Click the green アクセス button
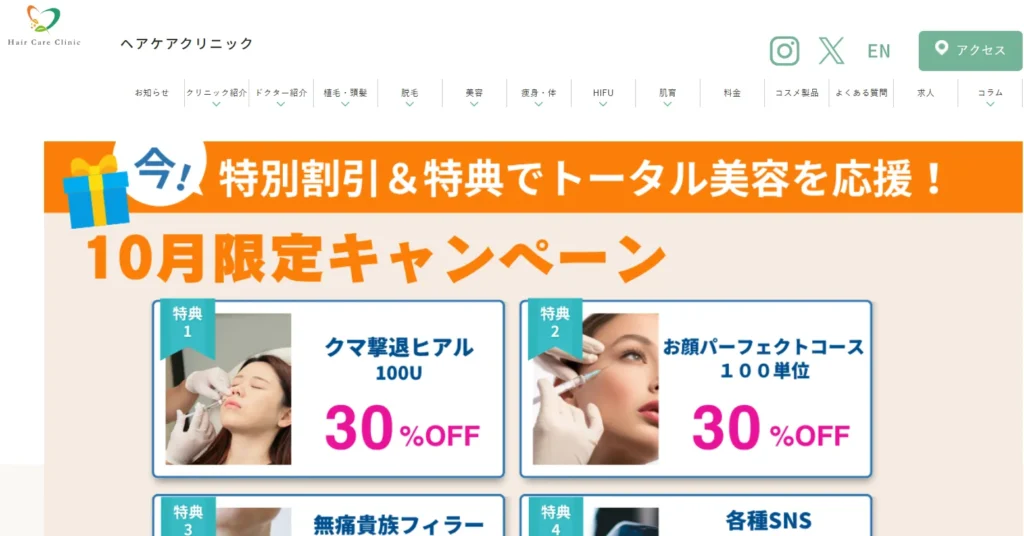 [x=970, y=50]
